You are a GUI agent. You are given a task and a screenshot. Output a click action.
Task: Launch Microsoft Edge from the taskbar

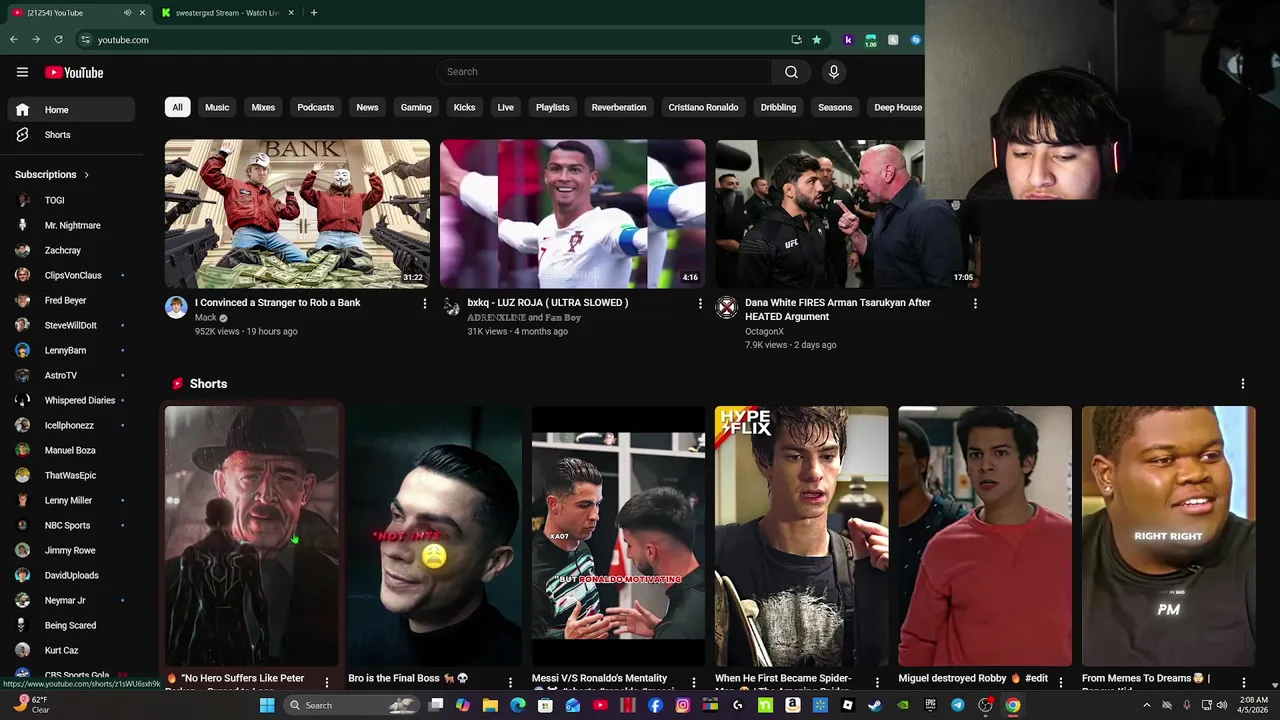(x=517, y=705)
